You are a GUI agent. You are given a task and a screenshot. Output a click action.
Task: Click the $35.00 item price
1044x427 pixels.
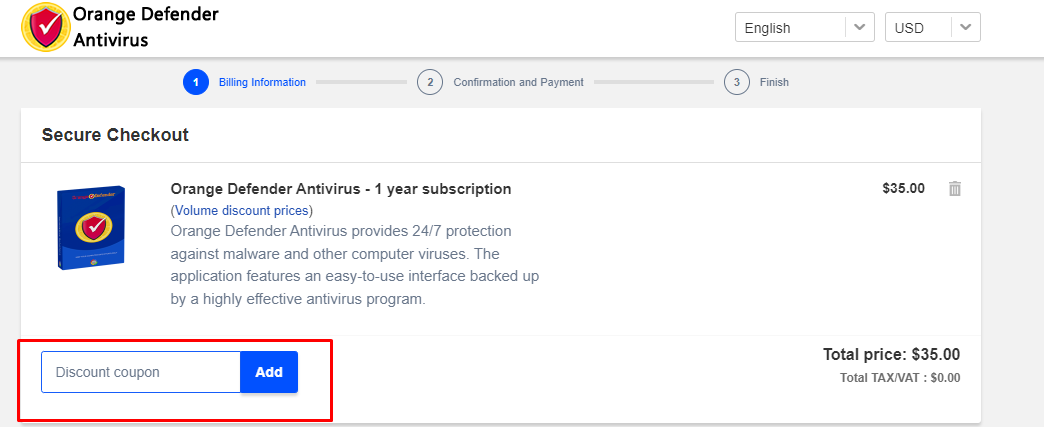(904, 189)
